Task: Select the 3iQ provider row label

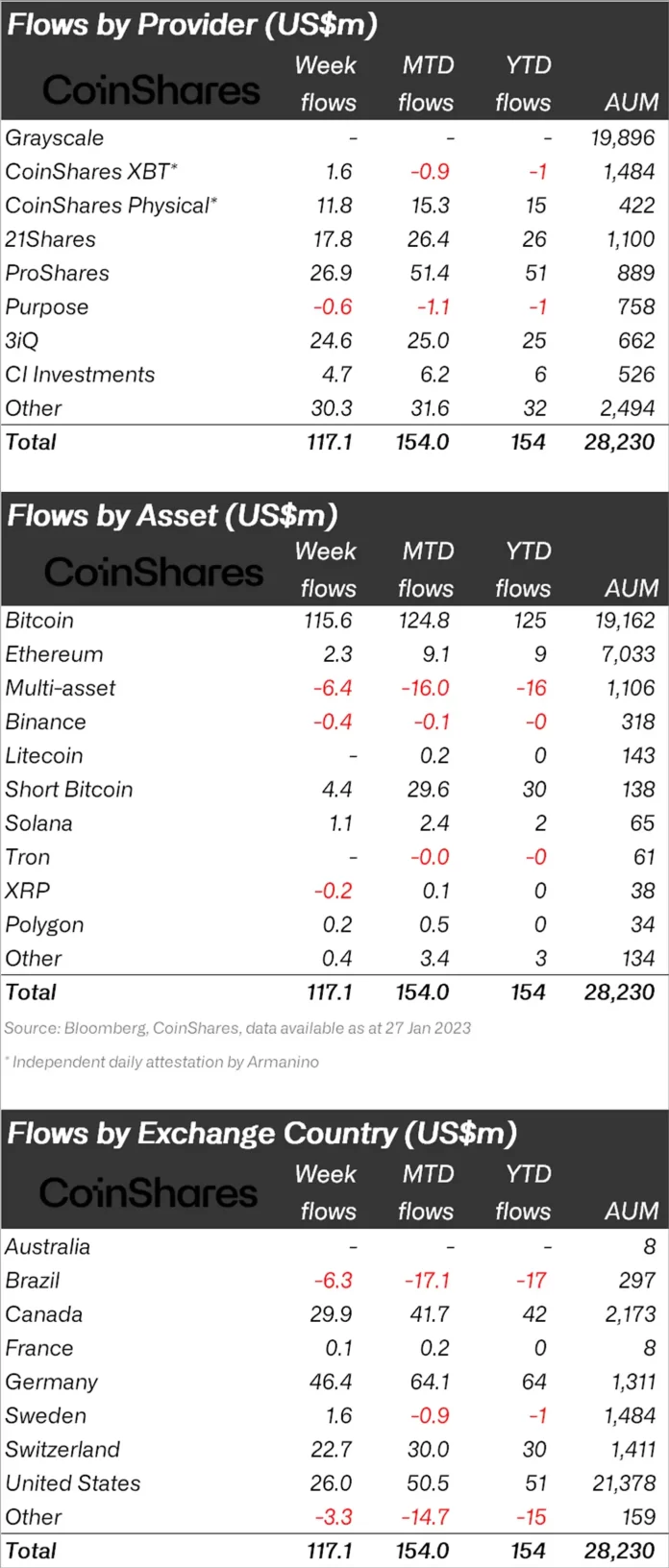Action: coord(22,341)
